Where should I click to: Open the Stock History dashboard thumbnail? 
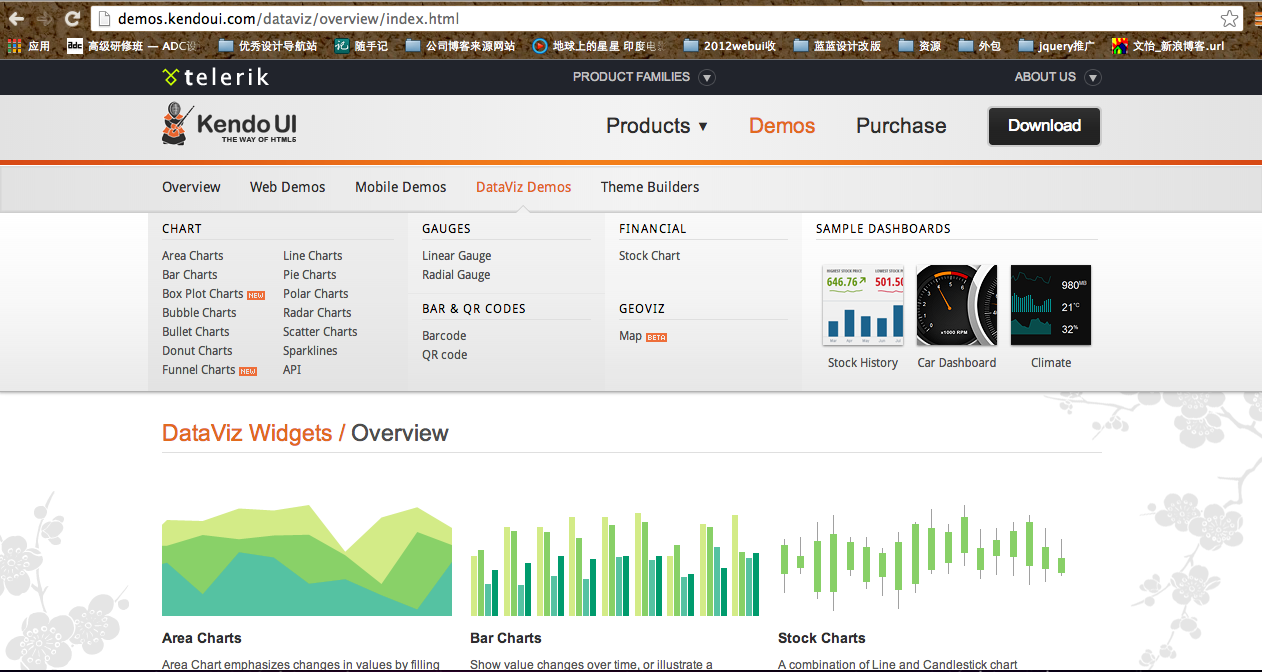[862, 306]
